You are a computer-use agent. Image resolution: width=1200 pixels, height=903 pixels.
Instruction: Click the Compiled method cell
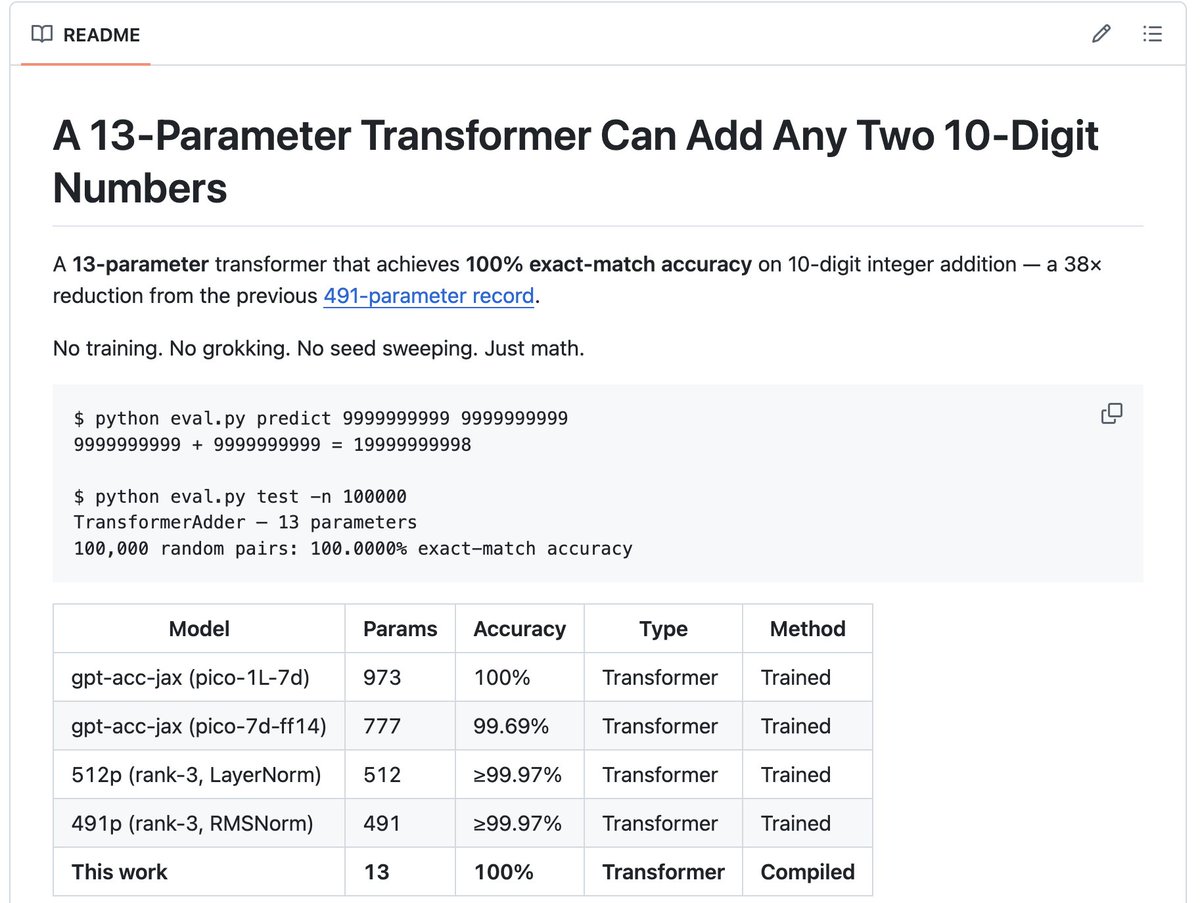click(x=807, y=872)
